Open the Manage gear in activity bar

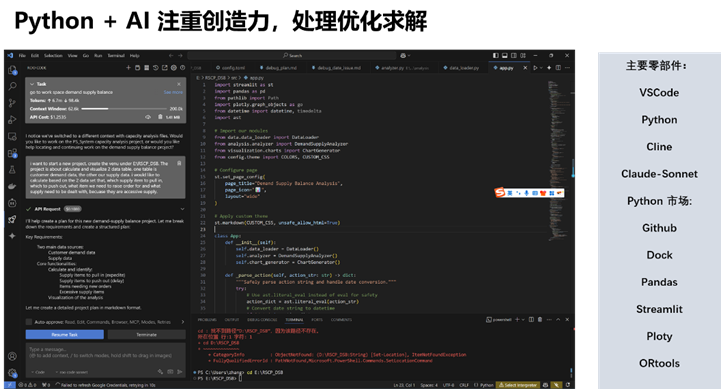click(x=12, y=372)
